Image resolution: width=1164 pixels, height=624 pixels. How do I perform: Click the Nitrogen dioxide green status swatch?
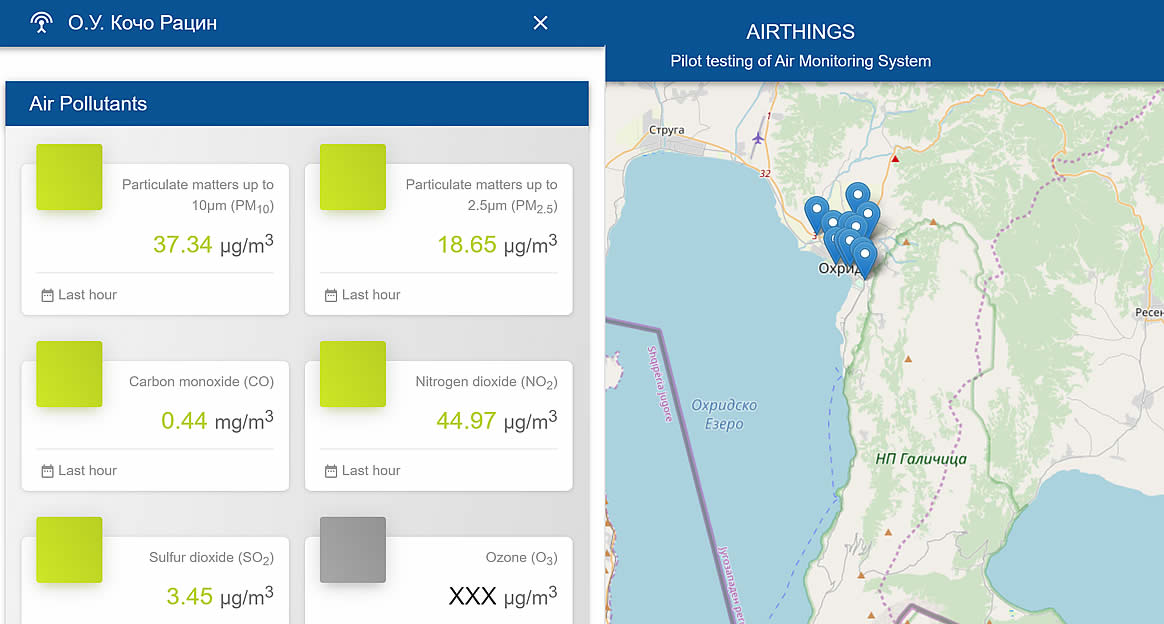click(353, 374)
